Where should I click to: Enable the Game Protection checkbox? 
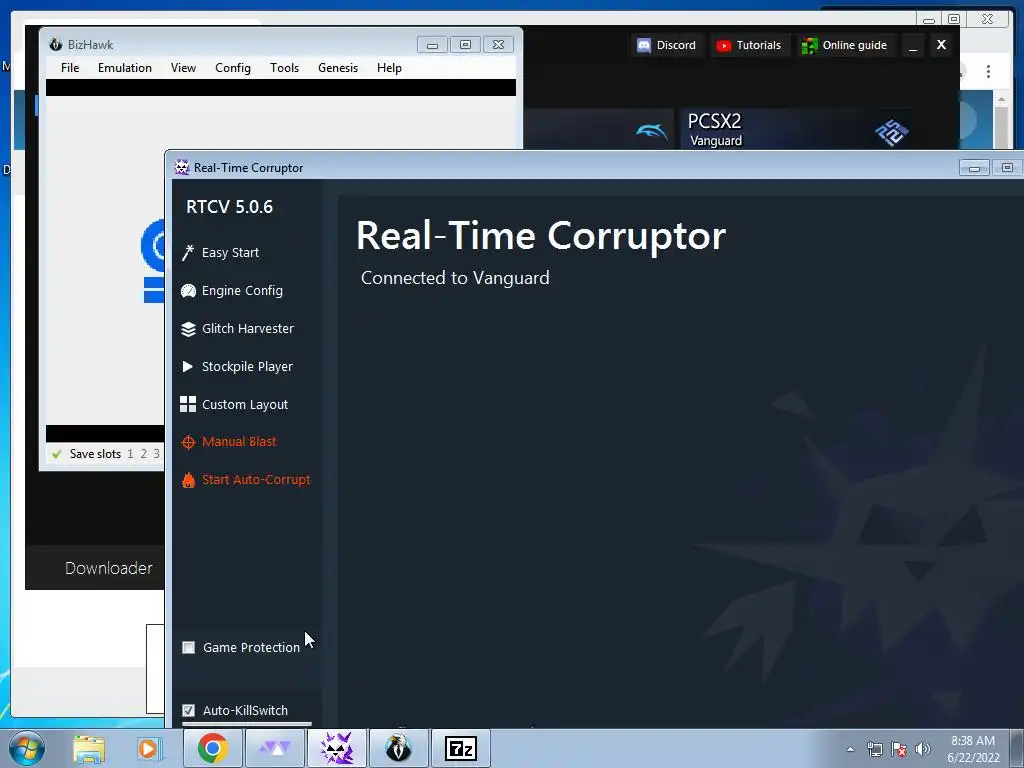click(x=189, y=648)
